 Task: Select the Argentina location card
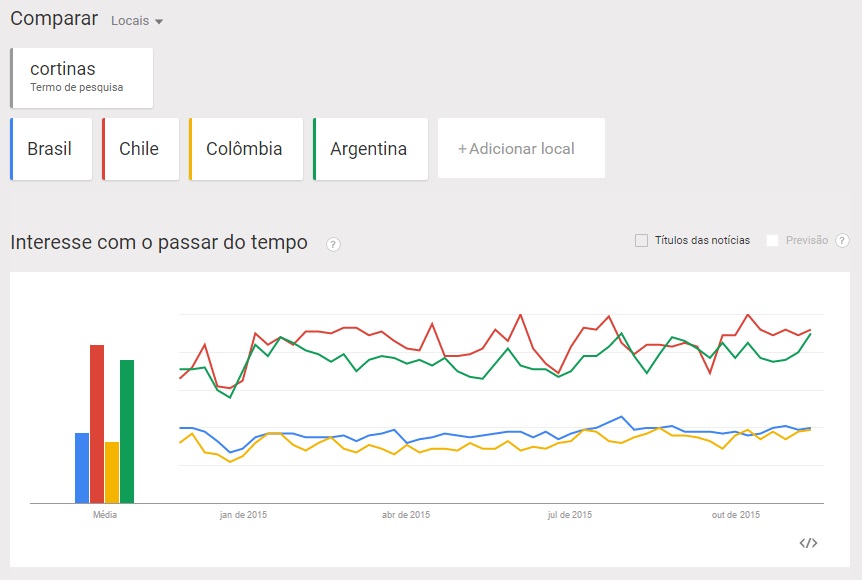pyautogui.click(x=369, y=148)
